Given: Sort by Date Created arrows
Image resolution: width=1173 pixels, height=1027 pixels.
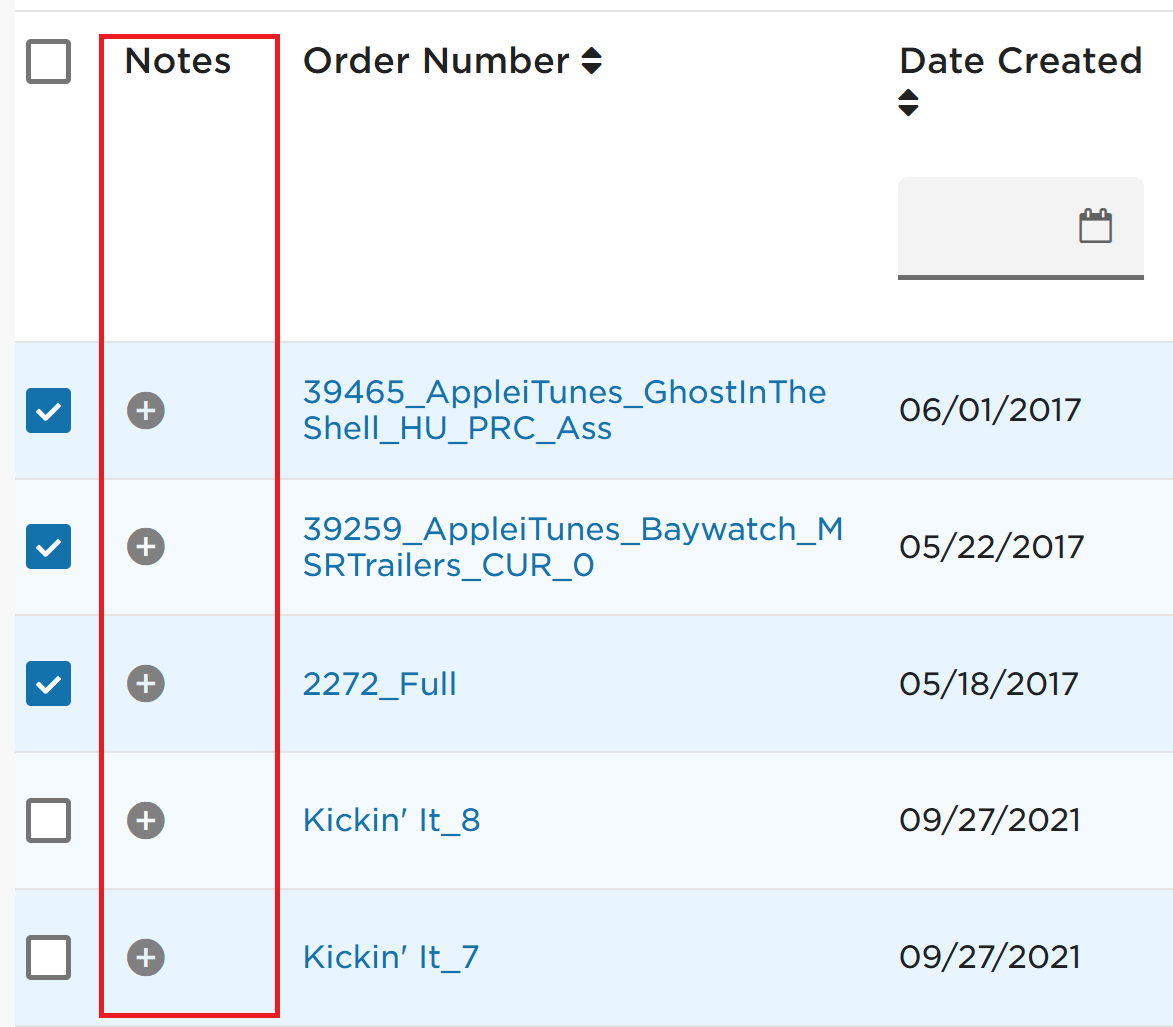Looking at the screenshot, I should pos(908,102).
